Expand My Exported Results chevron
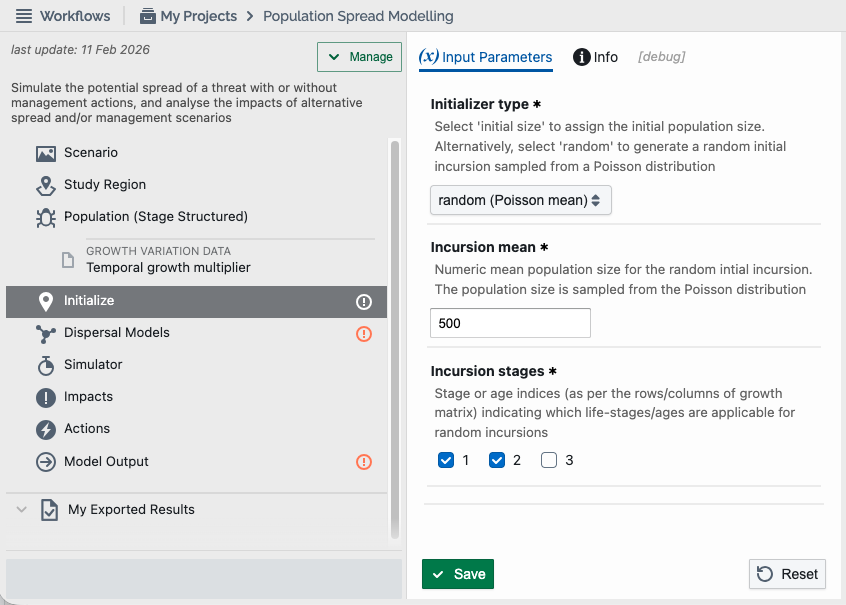The image size is (846, 605). [x=21, y=509]
